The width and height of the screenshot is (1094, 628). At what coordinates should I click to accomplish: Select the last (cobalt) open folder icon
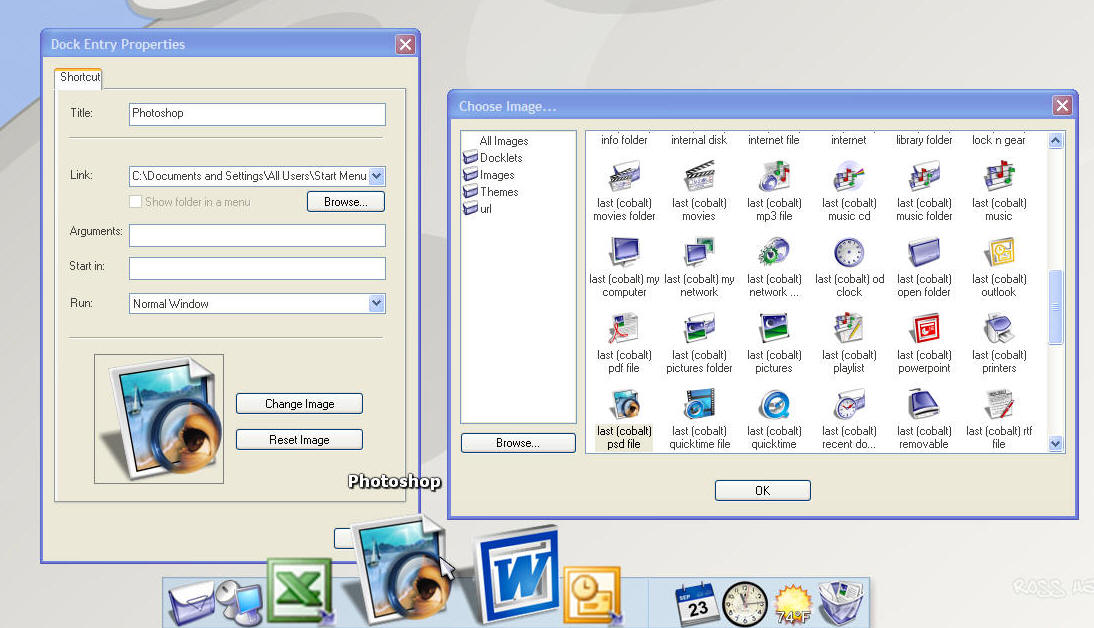(x=924, y=252)
